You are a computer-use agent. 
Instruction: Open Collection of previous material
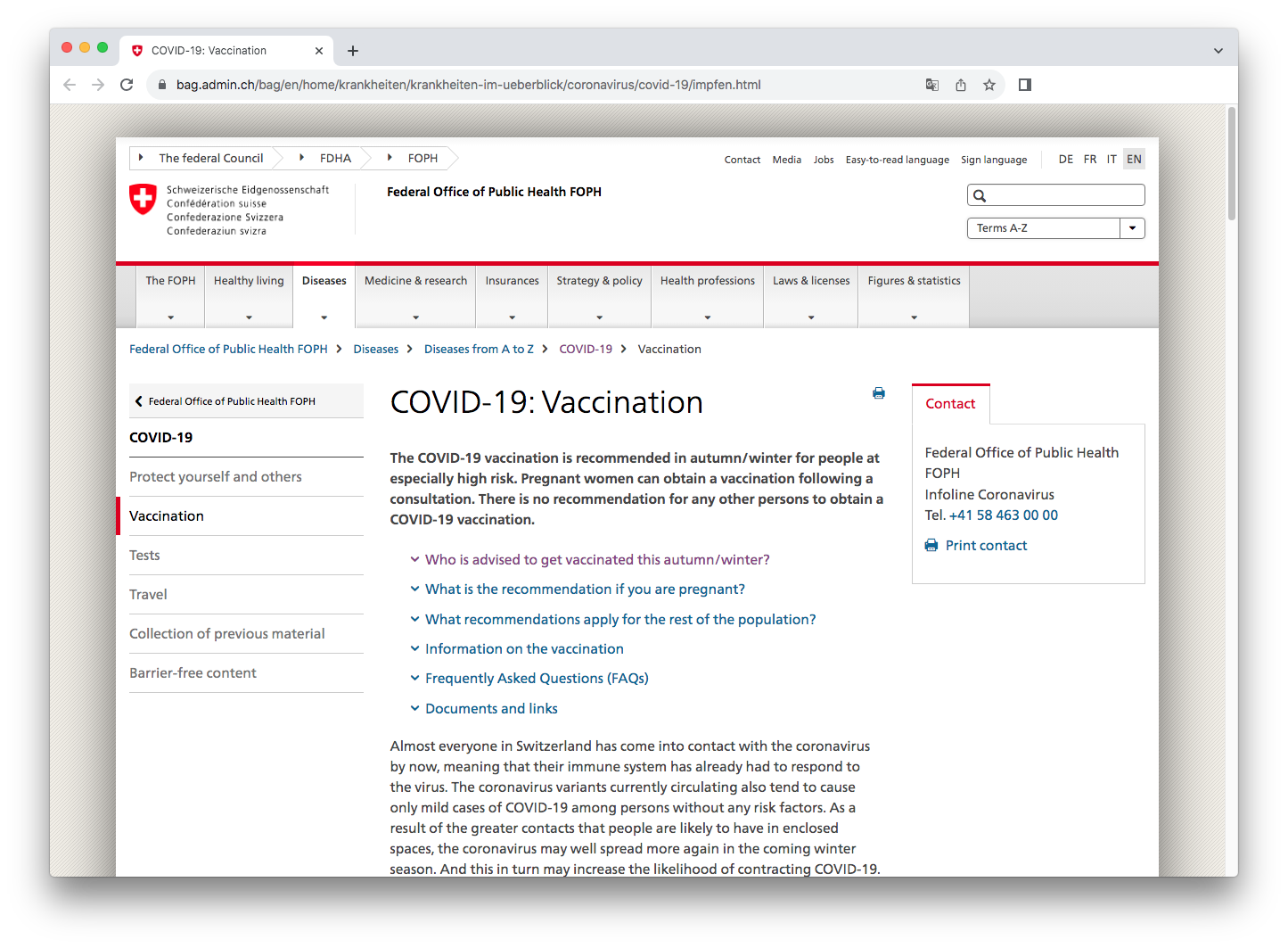pos(246,634)
